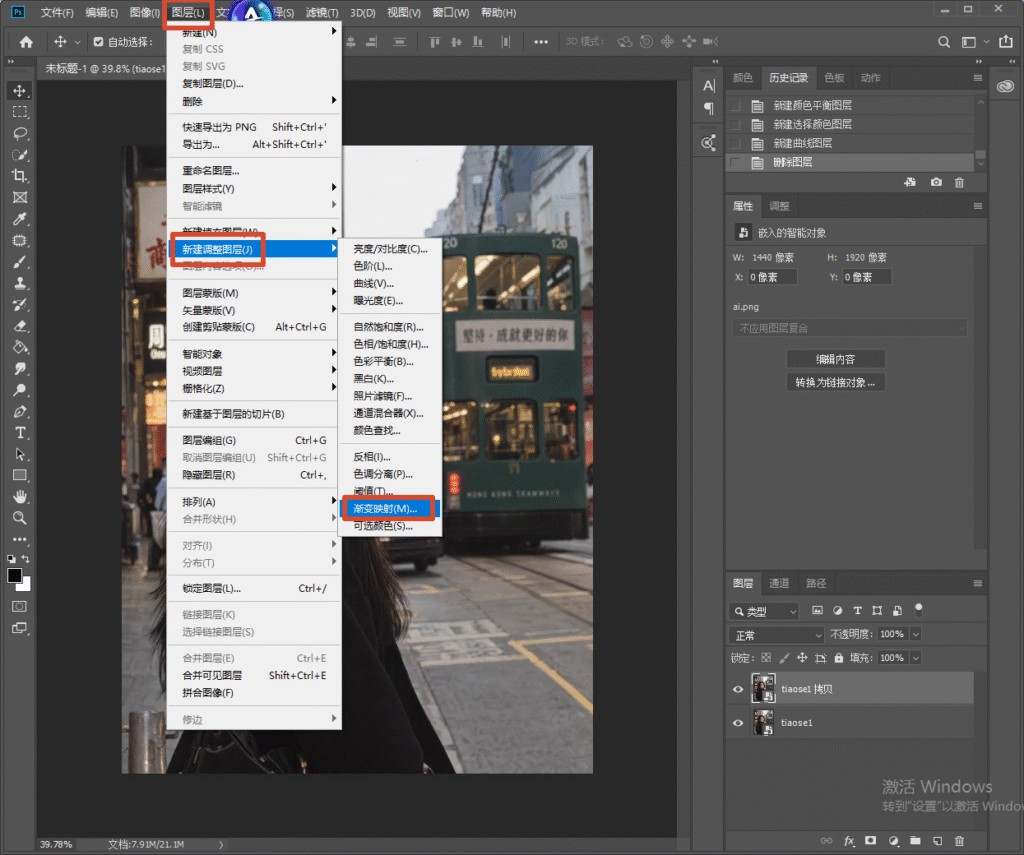This screenshot has height=855, width=1024.
Task: Open the 类型 layer filter dropdown
Action: (x=764, y=611)
